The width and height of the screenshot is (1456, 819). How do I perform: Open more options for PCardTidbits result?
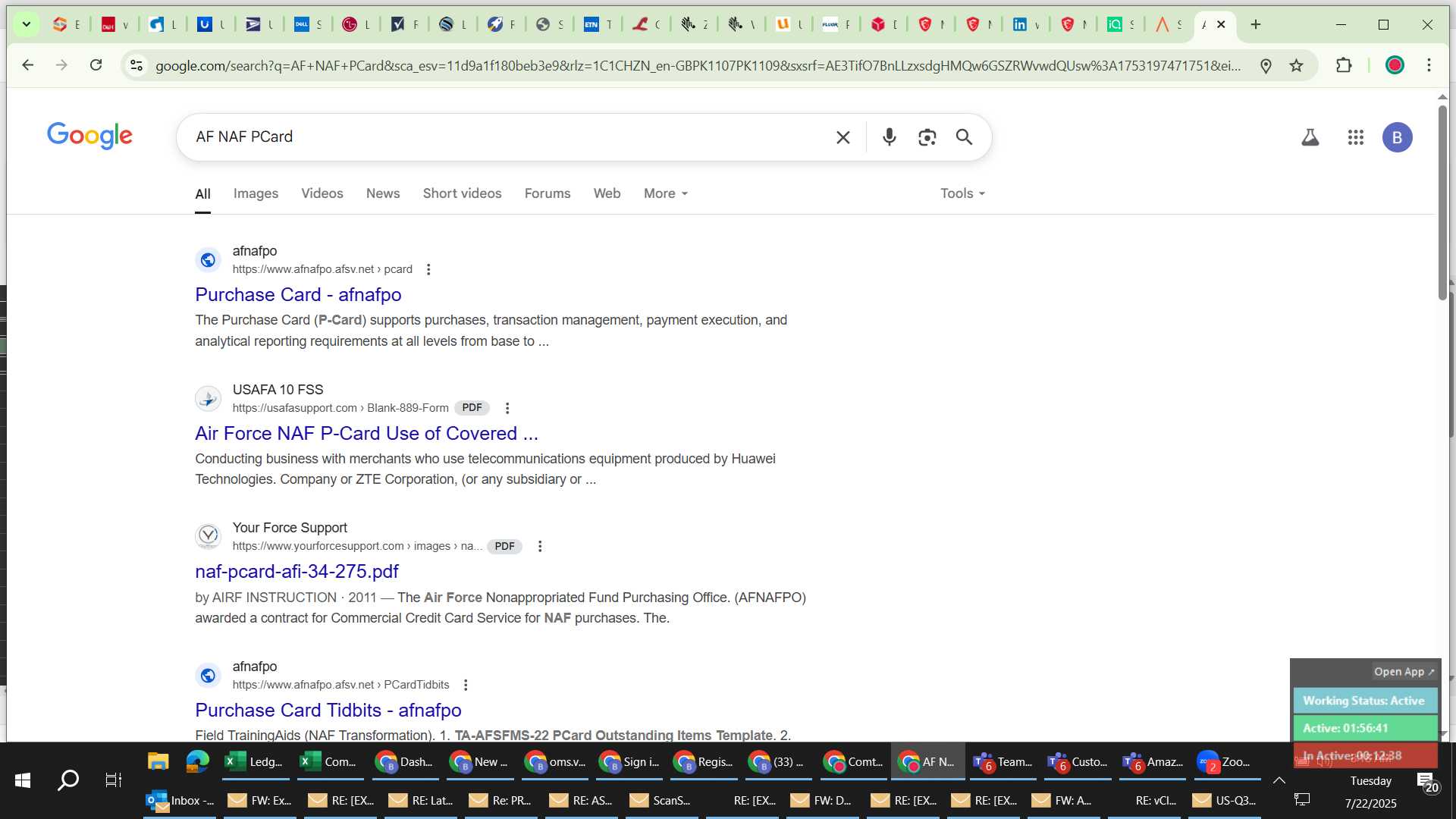click(x=466, y=685)
